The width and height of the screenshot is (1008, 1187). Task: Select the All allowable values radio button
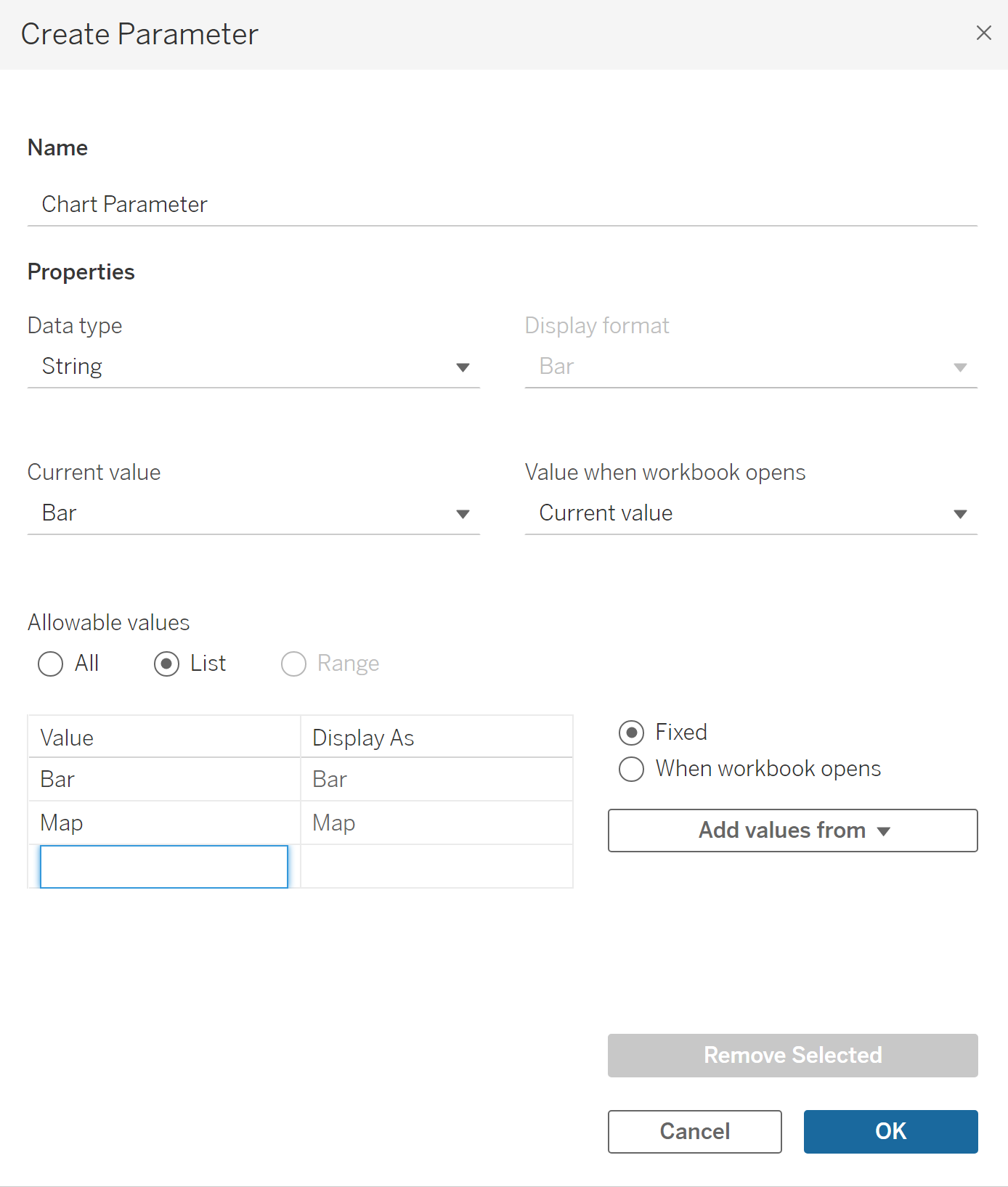pos(51,664)
